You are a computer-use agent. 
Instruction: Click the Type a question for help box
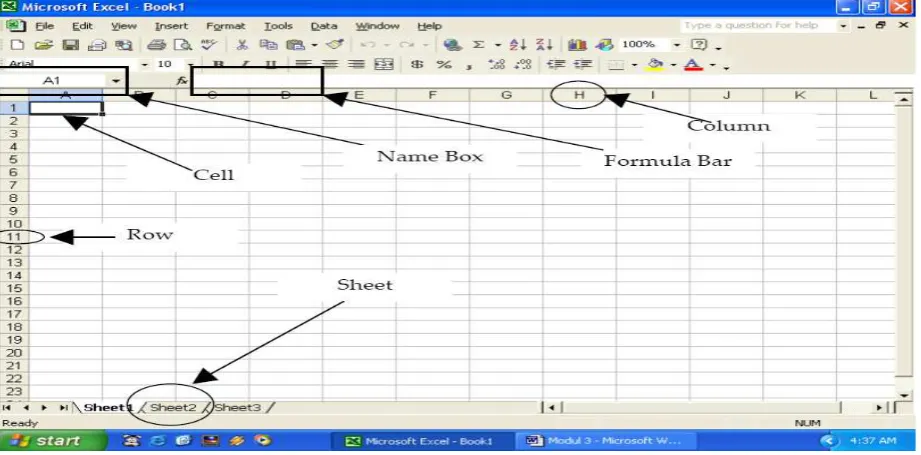tap(757, 26)
